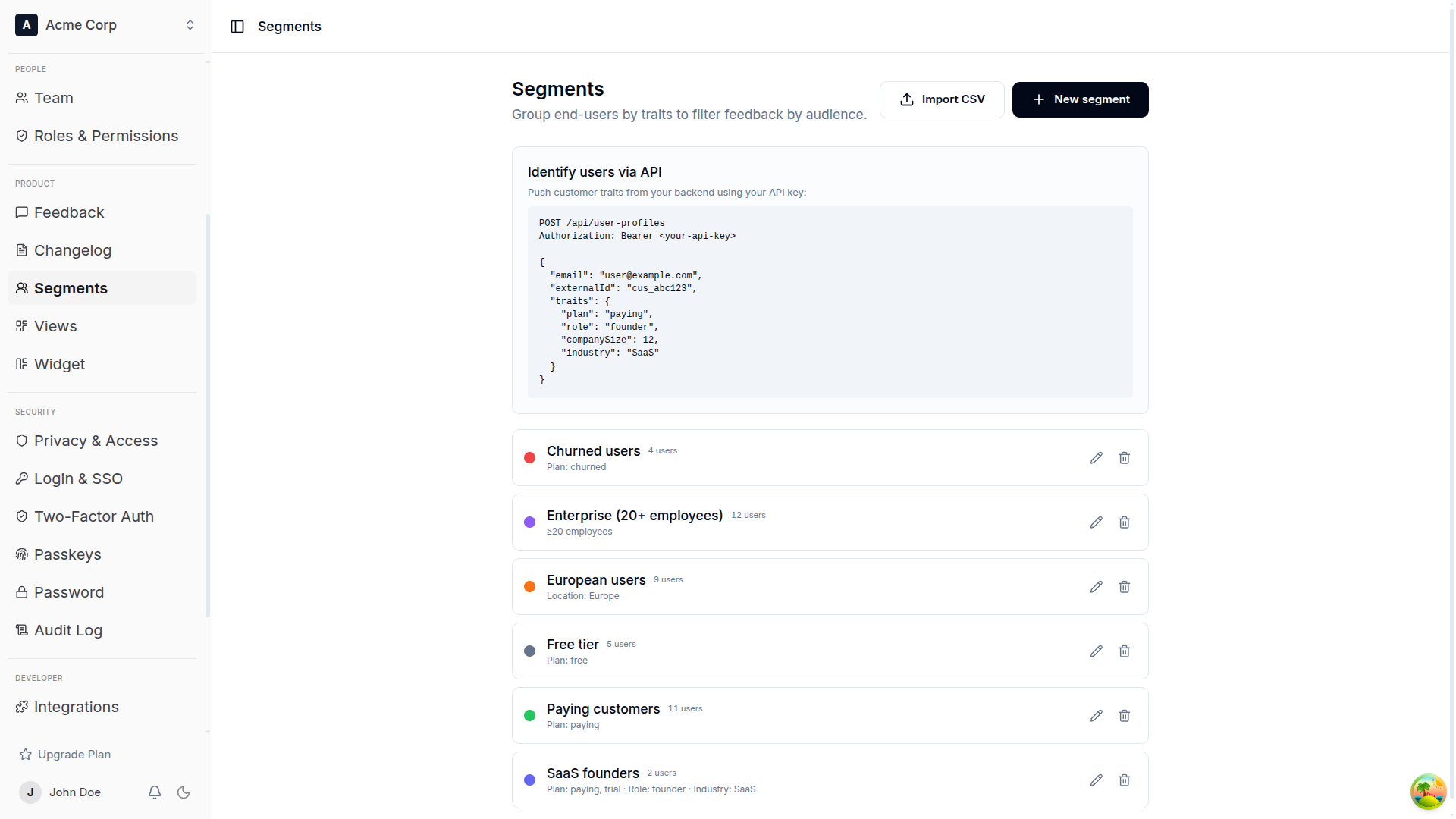Open John Doe user profile
This screenshot has width=1456, height=819.
point(60,792)
